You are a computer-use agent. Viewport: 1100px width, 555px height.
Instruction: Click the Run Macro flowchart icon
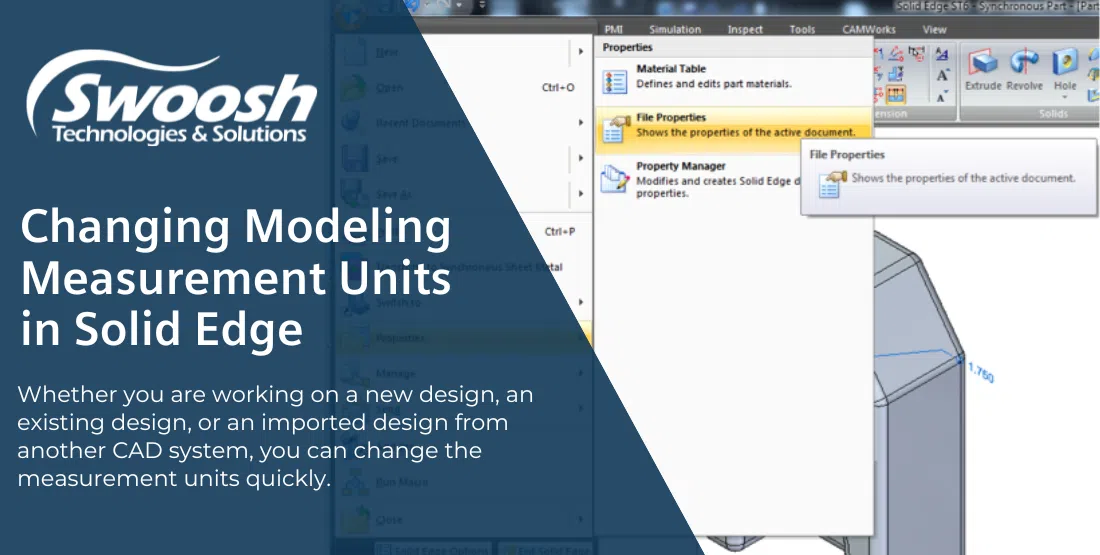coord(354,482)
